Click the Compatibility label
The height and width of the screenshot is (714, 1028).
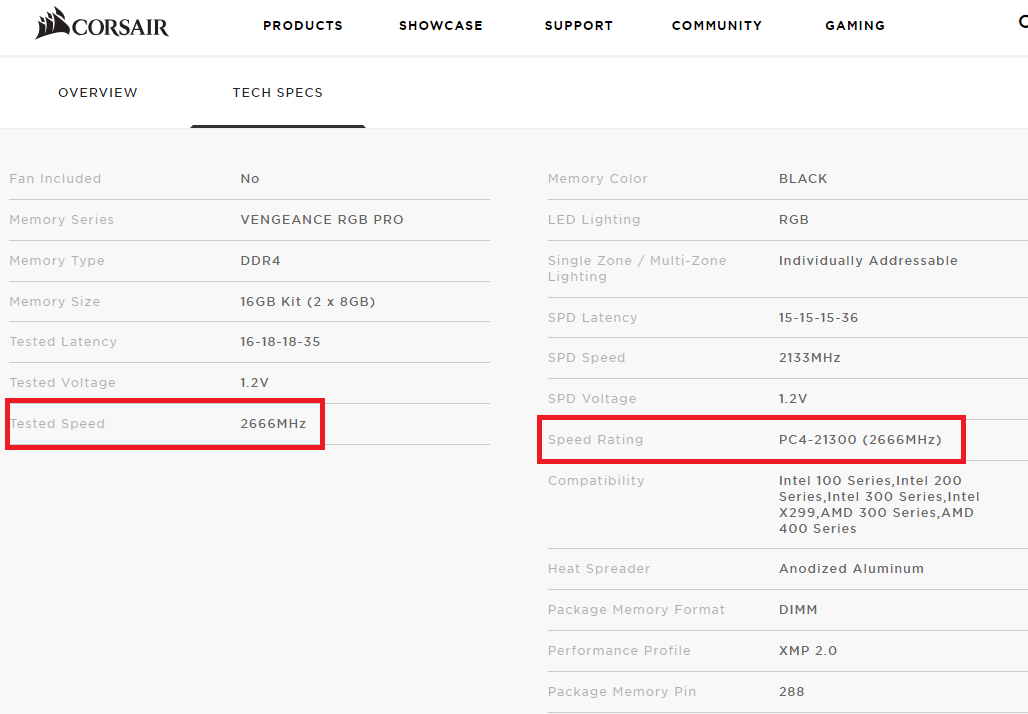596,481
